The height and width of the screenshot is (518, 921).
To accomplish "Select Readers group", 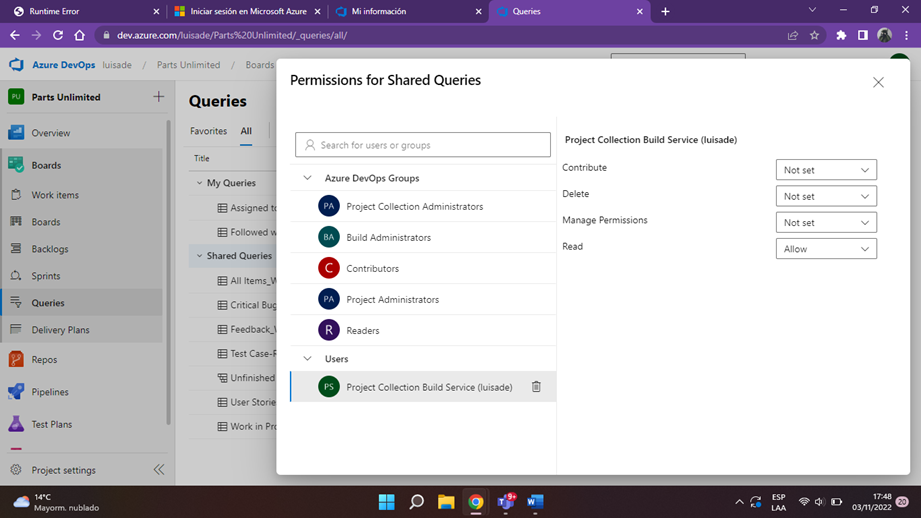I will (423, 330).
